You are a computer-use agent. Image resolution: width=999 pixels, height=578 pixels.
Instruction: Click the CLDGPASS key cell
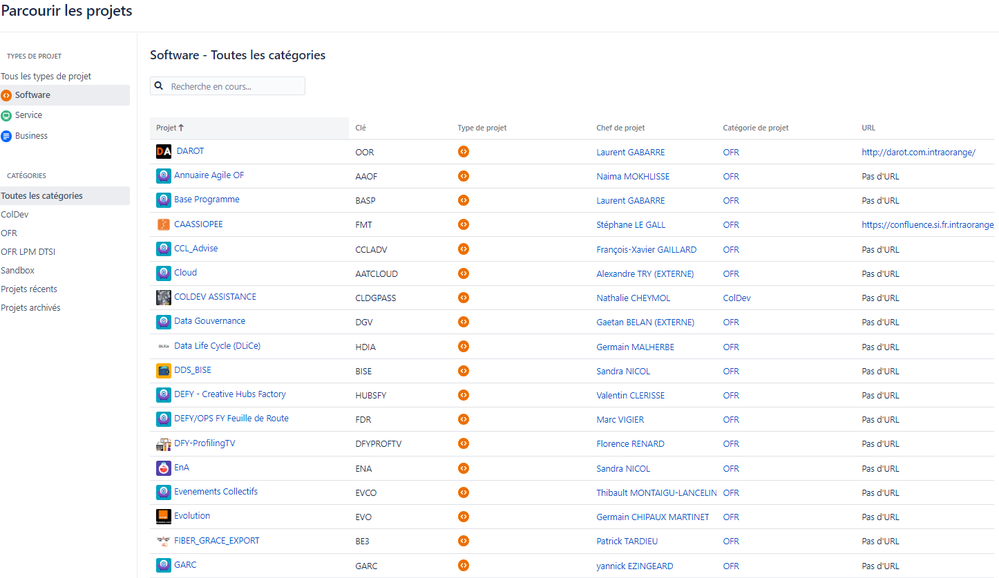click(x=375, y=298)
